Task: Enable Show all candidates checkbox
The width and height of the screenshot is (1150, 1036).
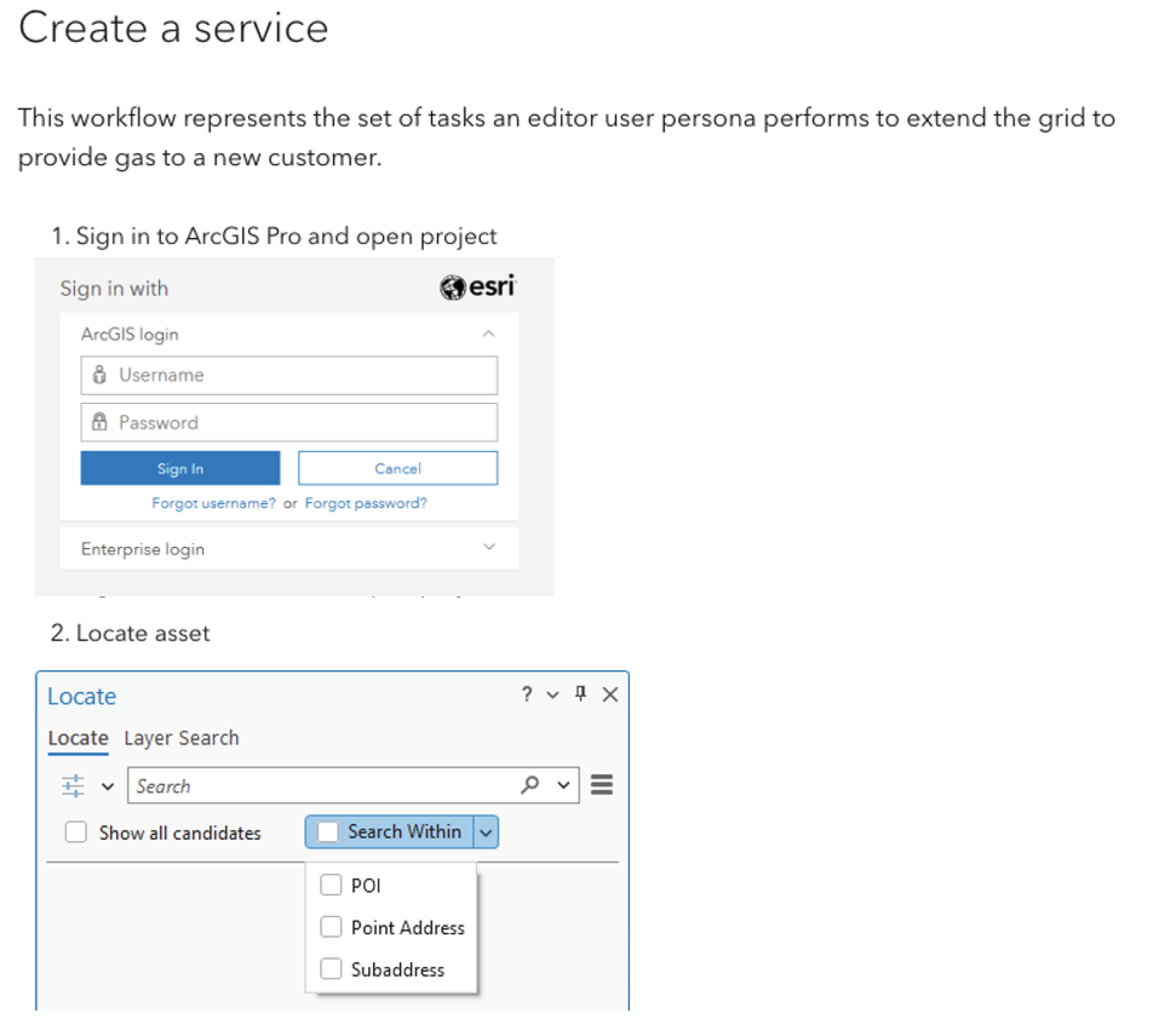Action: point(76,832)
